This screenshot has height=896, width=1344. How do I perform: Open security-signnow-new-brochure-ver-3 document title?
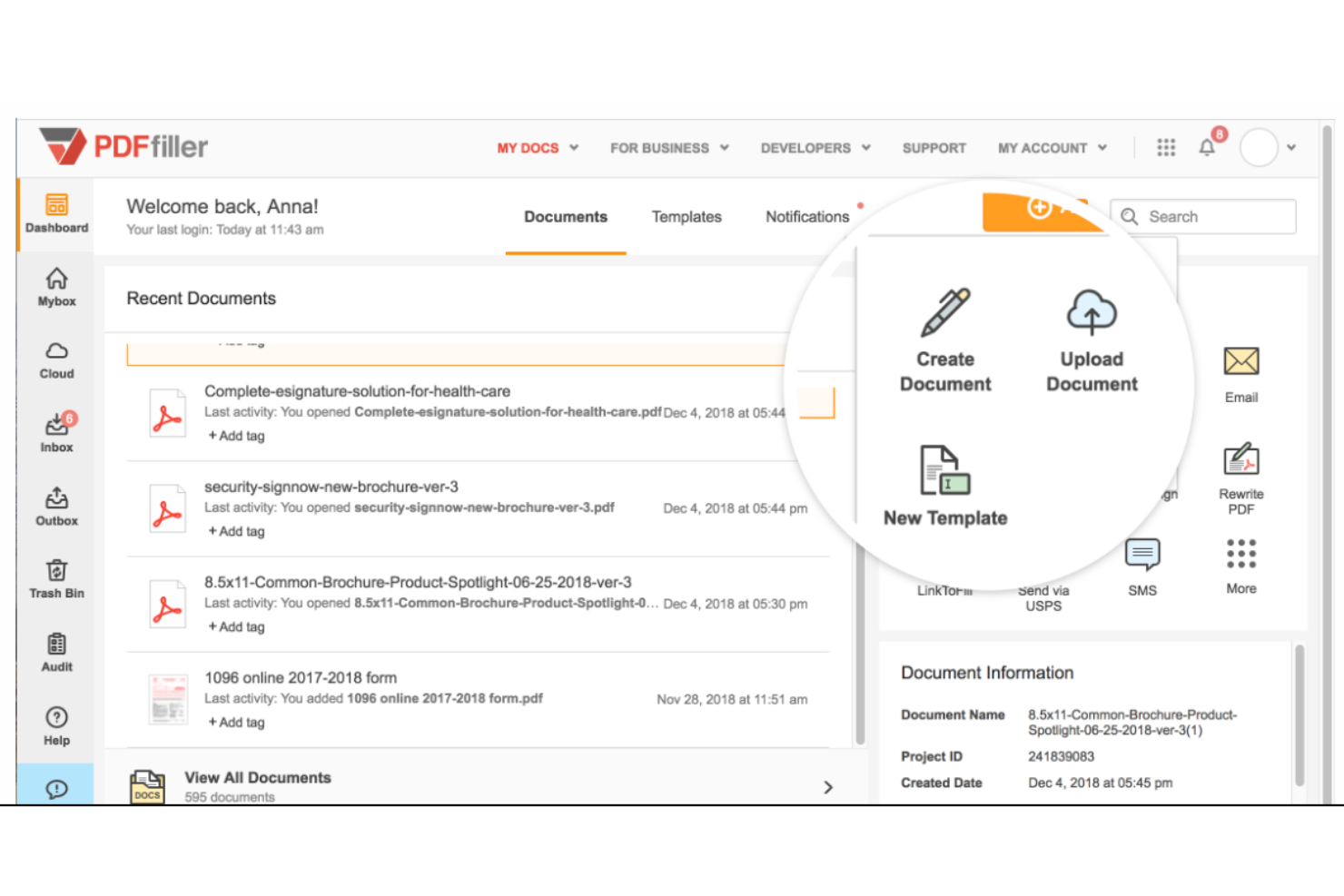331,487
